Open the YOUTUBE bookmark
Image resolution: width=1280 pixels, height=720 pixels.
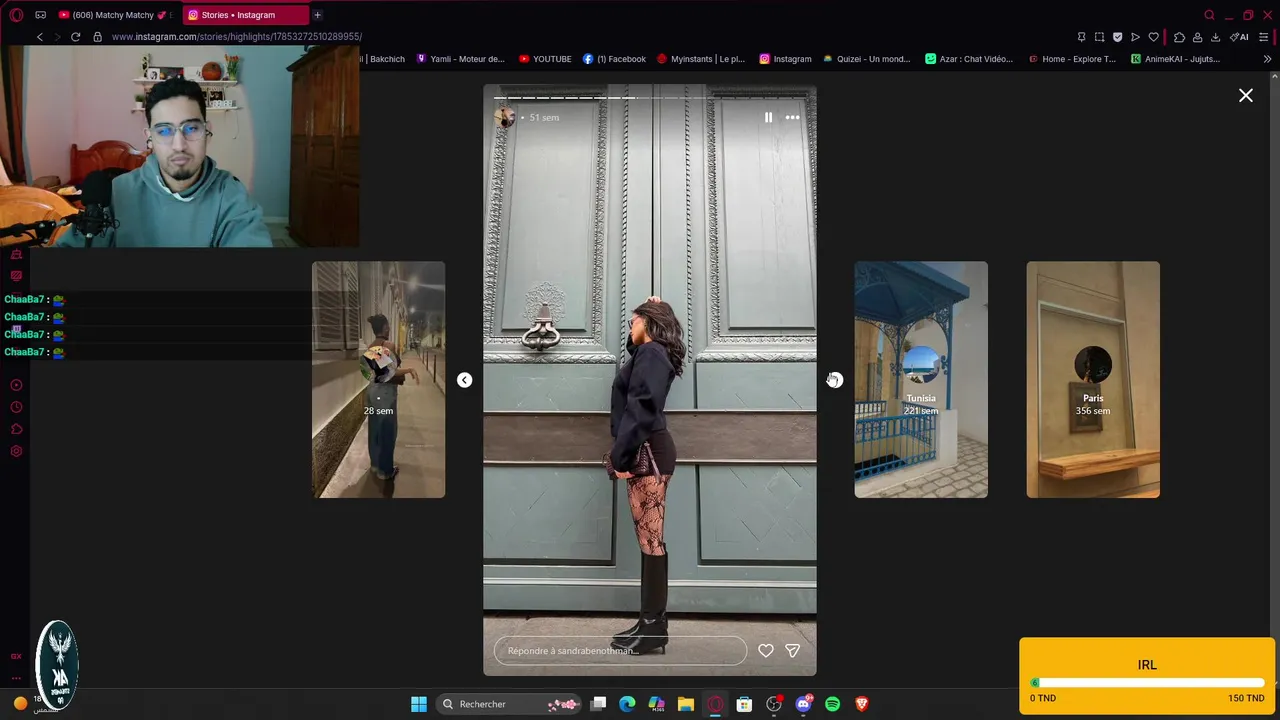click(x=545, y=59)
